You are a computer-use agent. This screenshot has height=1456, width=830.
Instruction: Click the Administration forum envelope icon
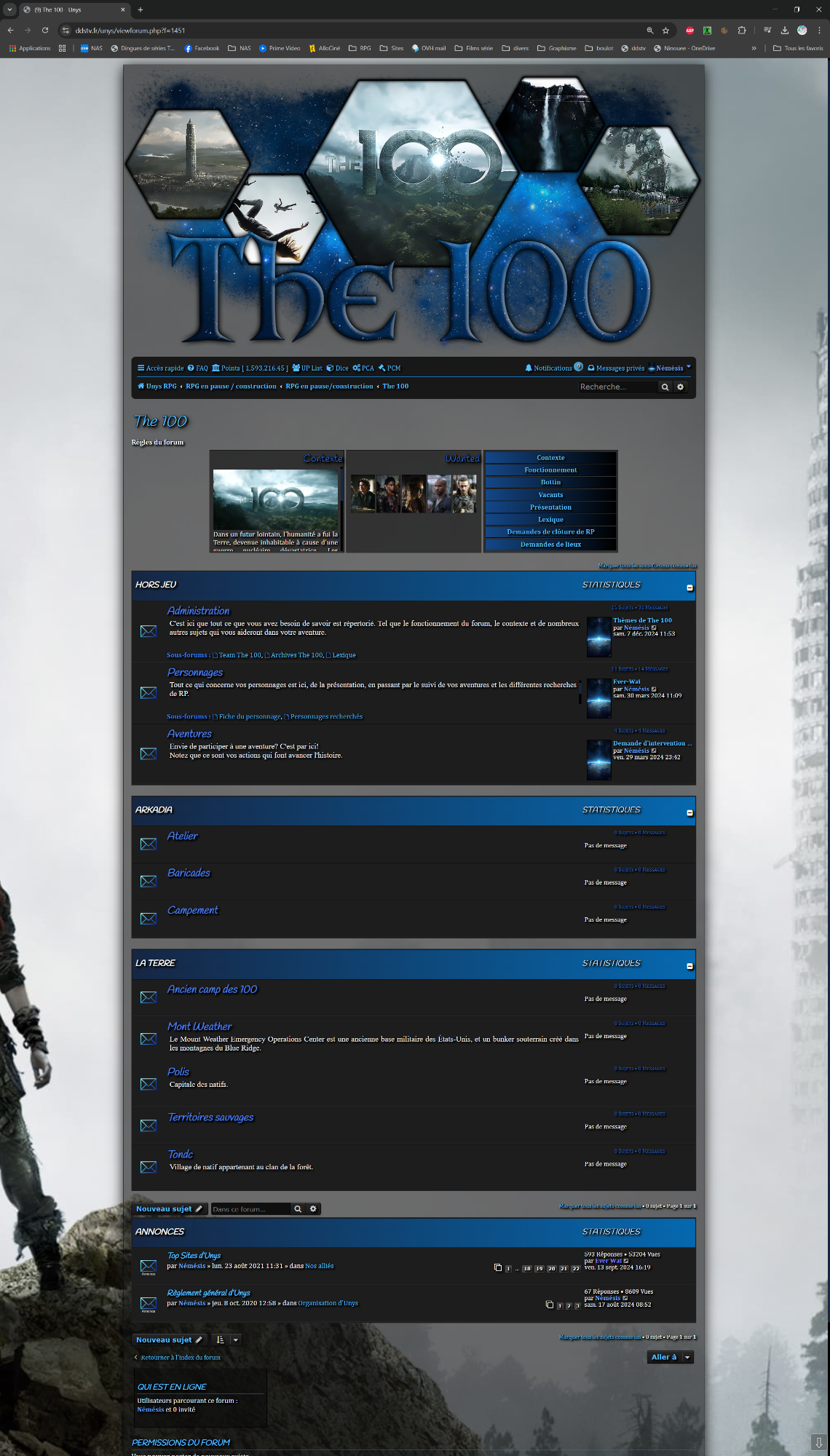[x=149, y=631]
